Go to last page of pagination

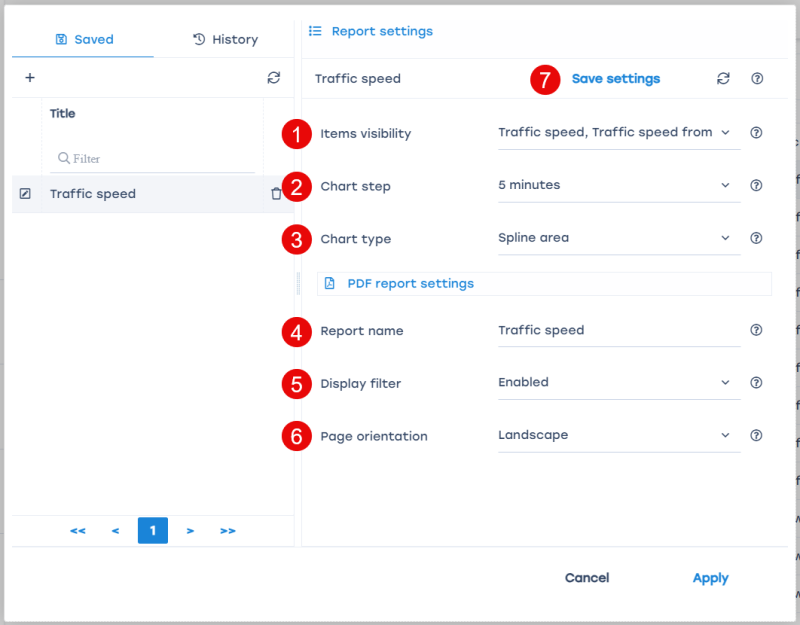point(228,531)
